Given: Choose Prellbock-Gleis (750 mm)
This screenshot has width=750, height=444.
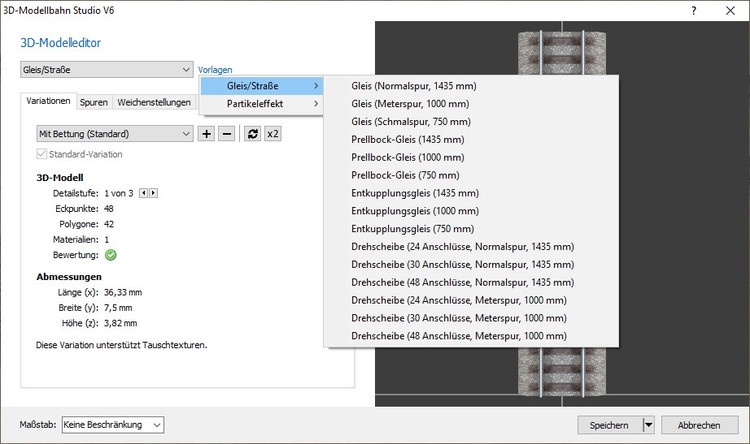Looking at the screenshot, I should 471,175.
